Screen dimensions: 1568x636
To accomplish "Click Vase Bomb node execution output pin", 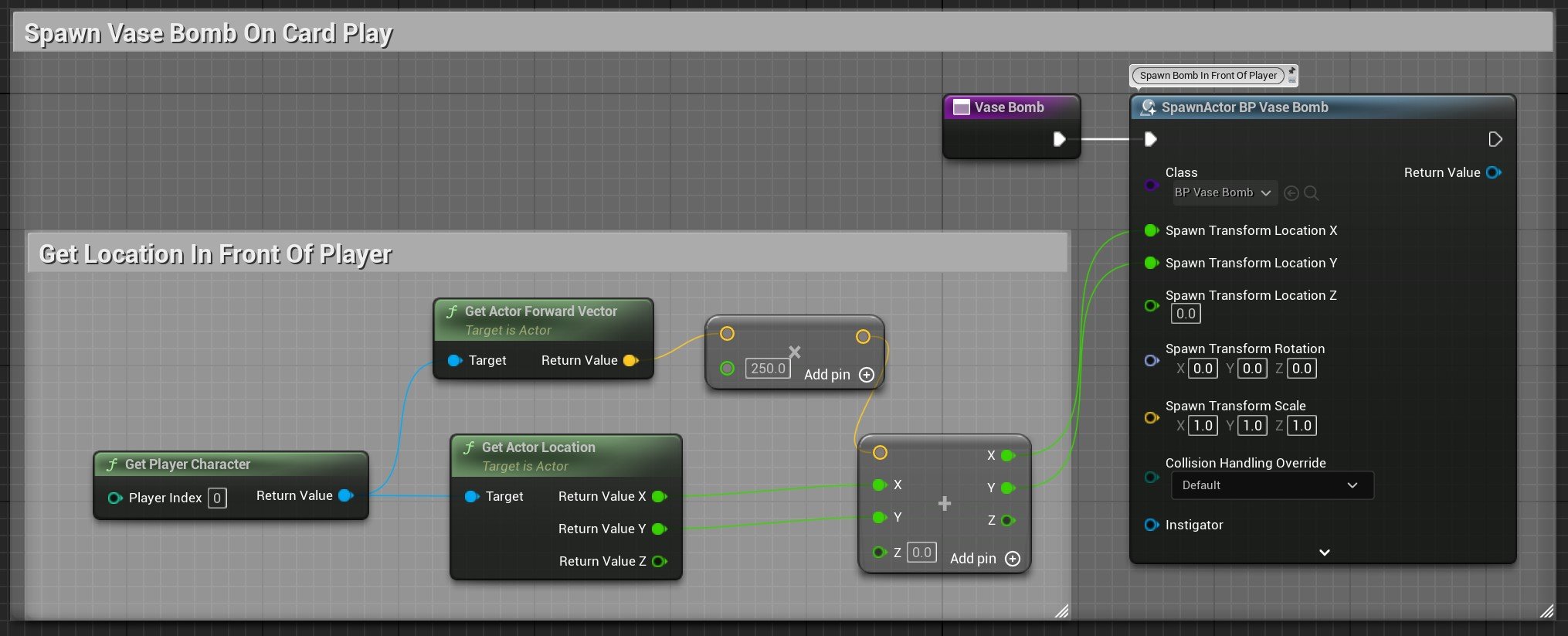I will click(x=1059, y=139).
